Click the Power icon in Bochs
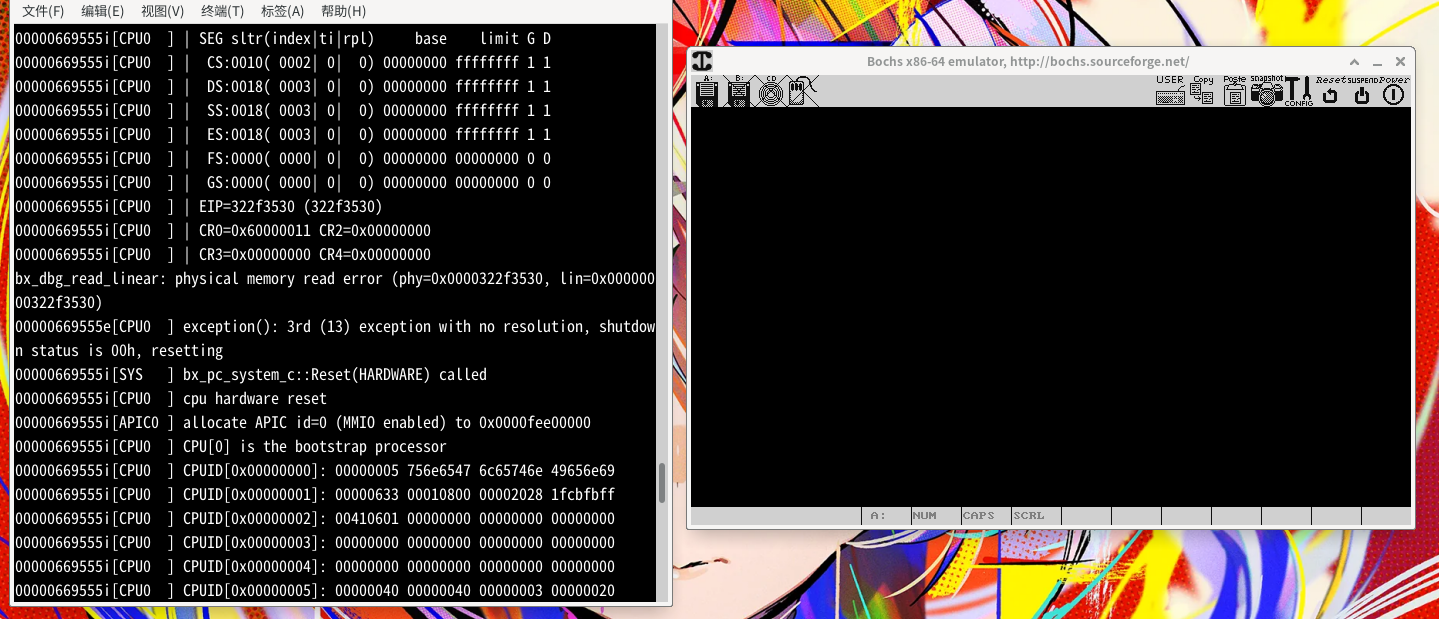Image resolution: width=1439 pixels, height=619 pixels. [x=1394, y=91]
